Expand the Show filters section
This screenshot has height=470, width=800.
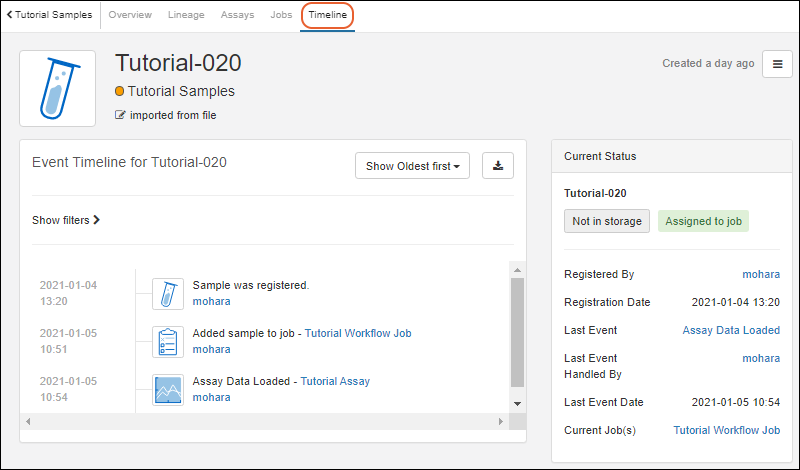pyautogui.click(x=66, y=220)
